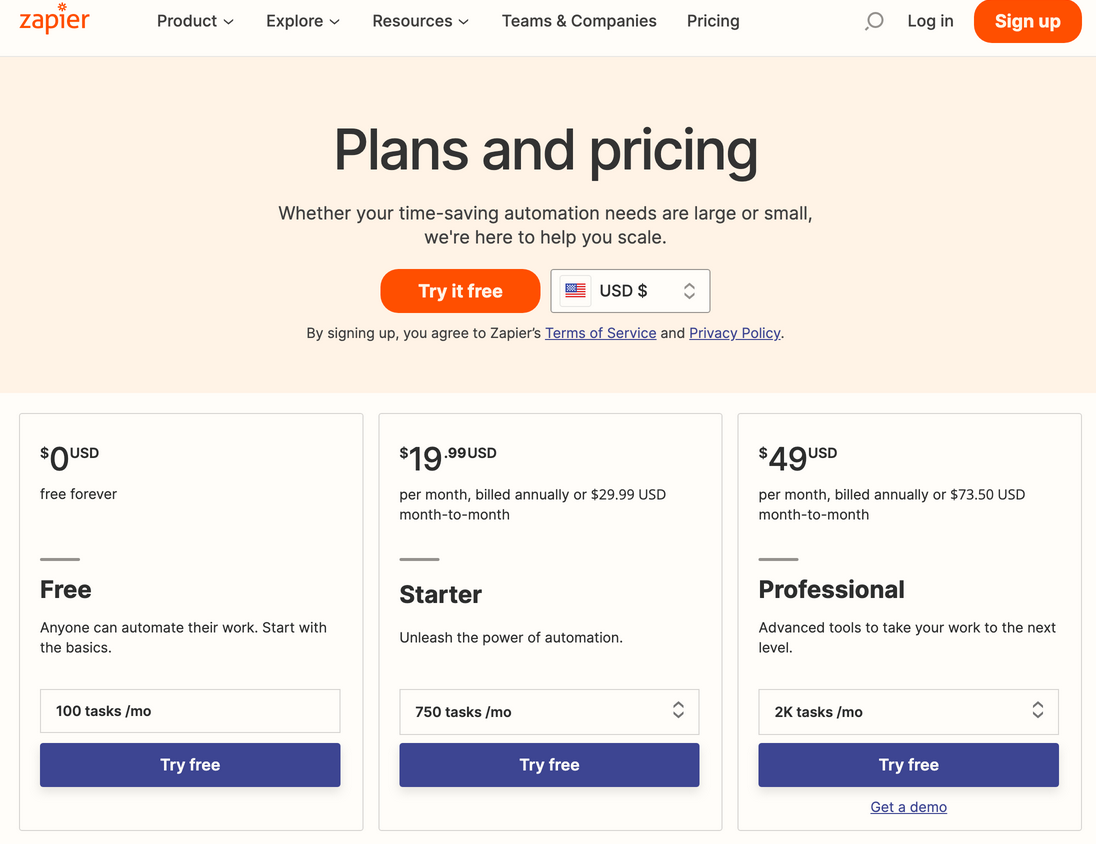Click the Explore menu chevron arrow
The width and height of the screenshot is (1096, 844).
tap(335, 22)
